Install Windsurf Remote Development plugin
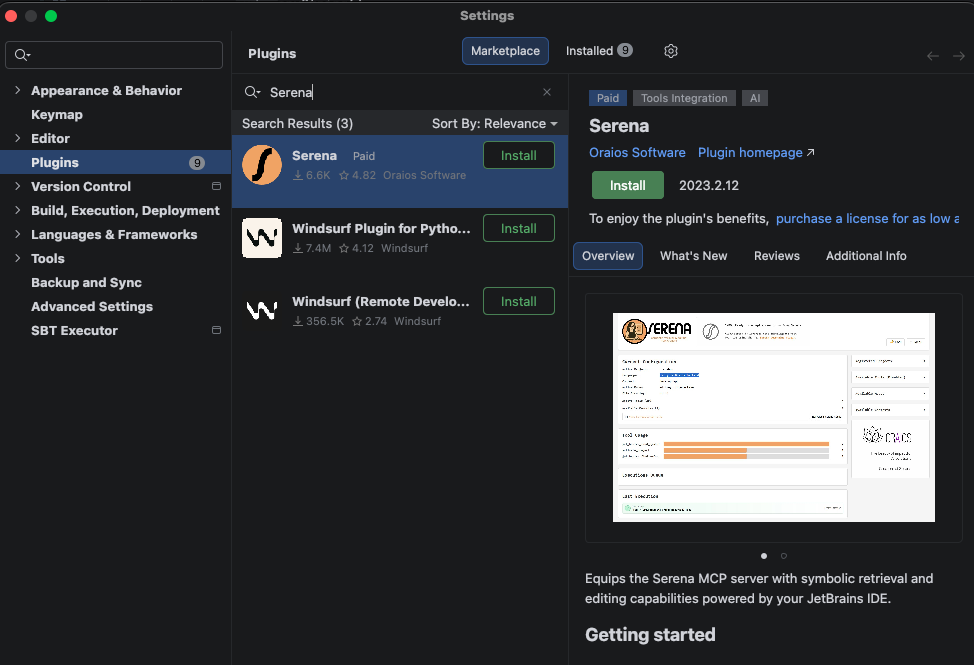This screenshot has width=974, height=665. pyautogui.click(x=519, y=301)
